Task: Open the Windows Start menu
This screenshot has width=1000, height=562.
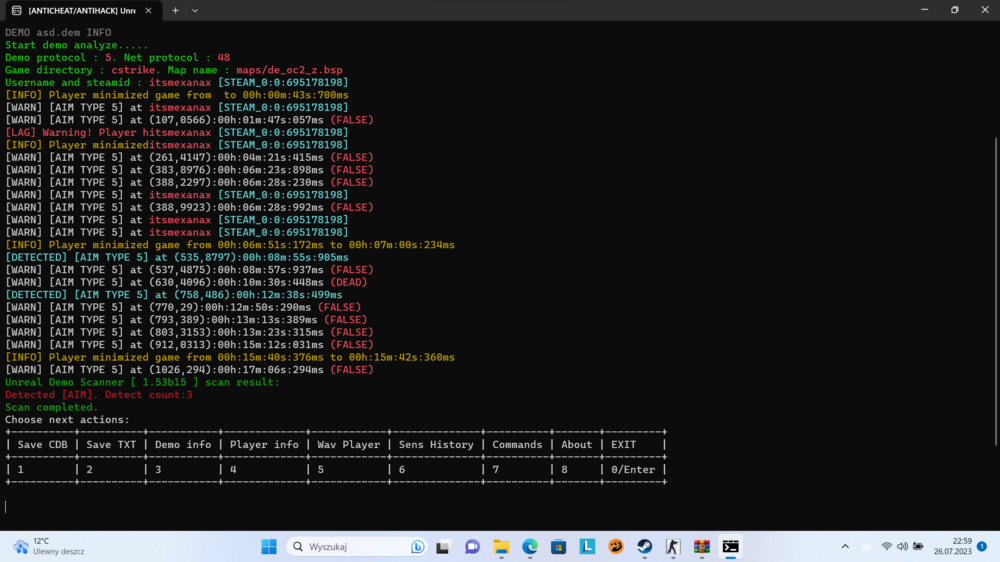Action: coord(269,547)
